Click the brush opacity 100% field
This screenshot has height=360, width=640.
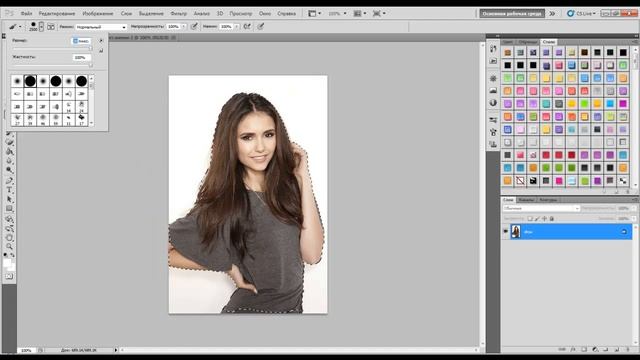[174, 27]
